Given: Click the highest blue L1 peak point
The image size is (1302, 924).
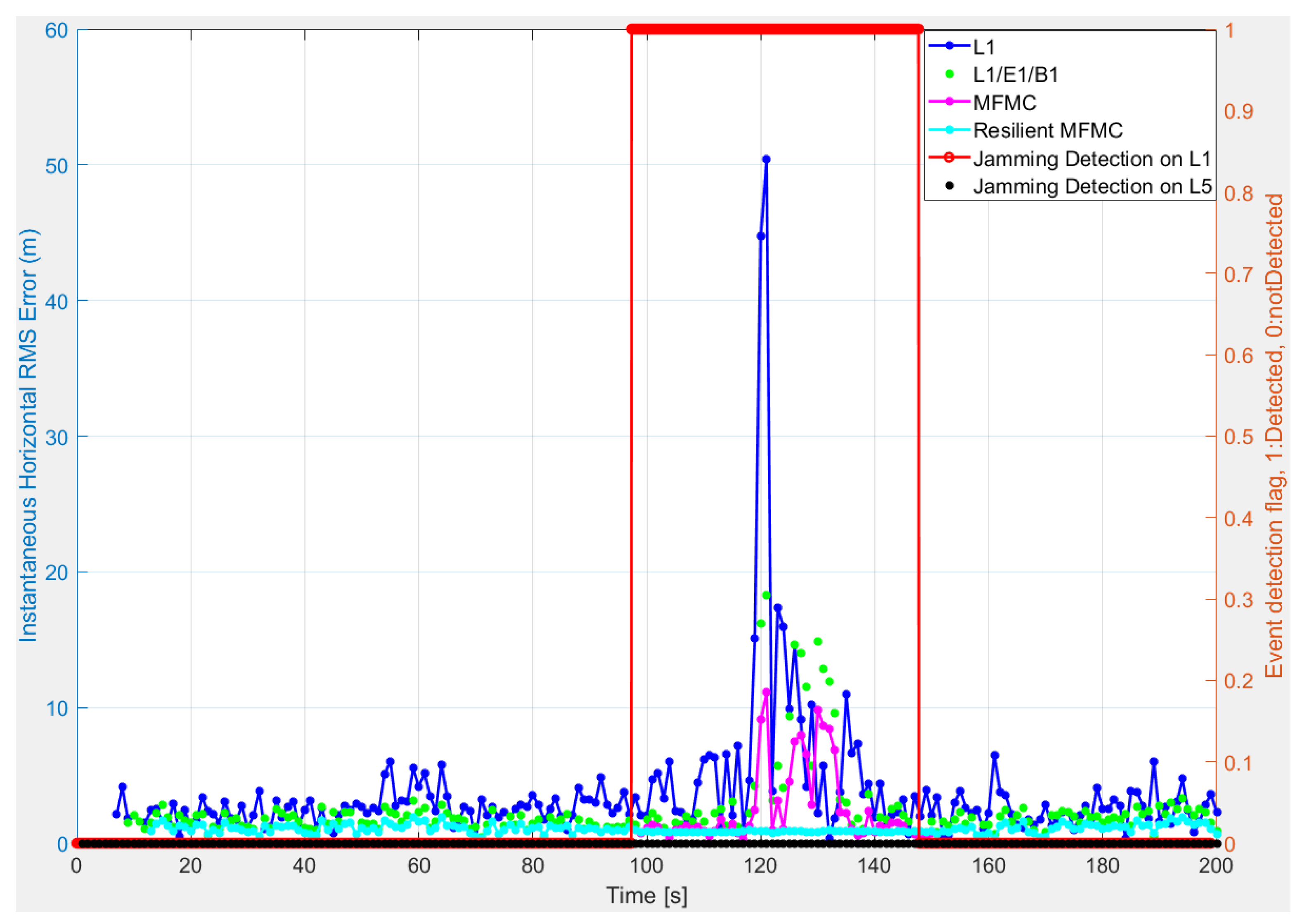Looking at the screenshot, I should click(x=766, y=159).
